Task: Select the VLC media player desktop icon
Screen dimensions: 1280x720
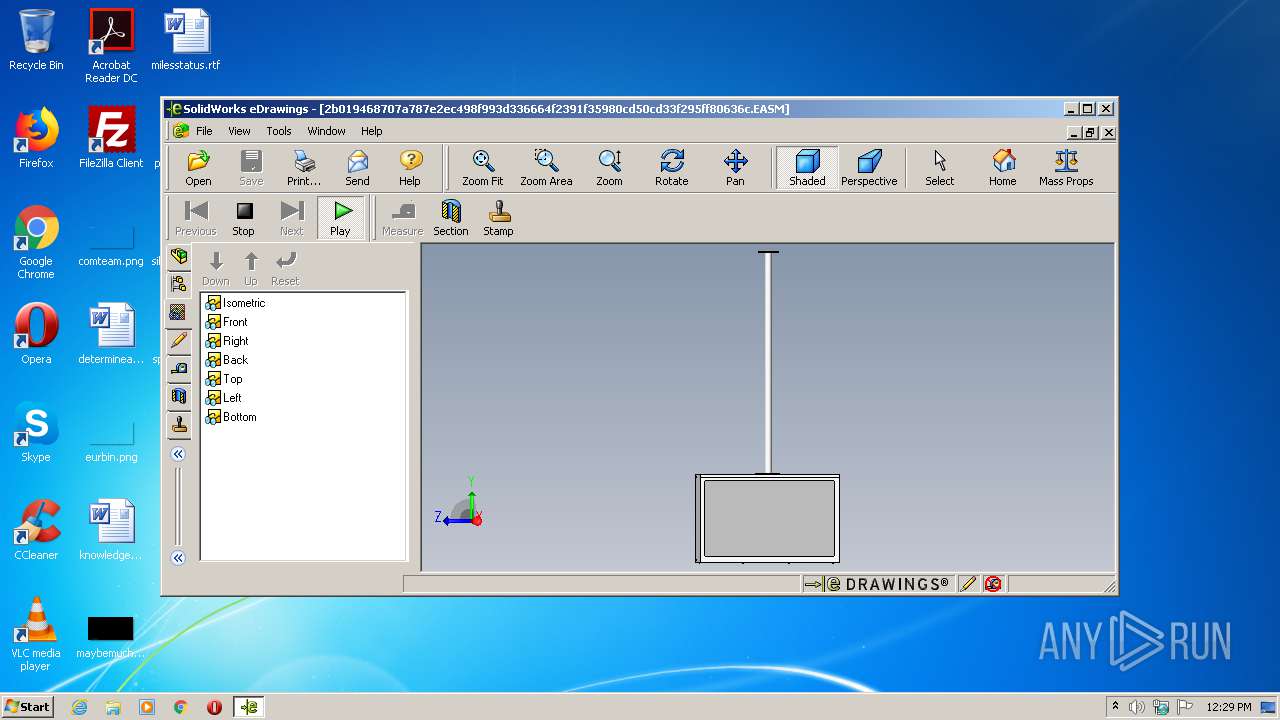Action: 36,634
